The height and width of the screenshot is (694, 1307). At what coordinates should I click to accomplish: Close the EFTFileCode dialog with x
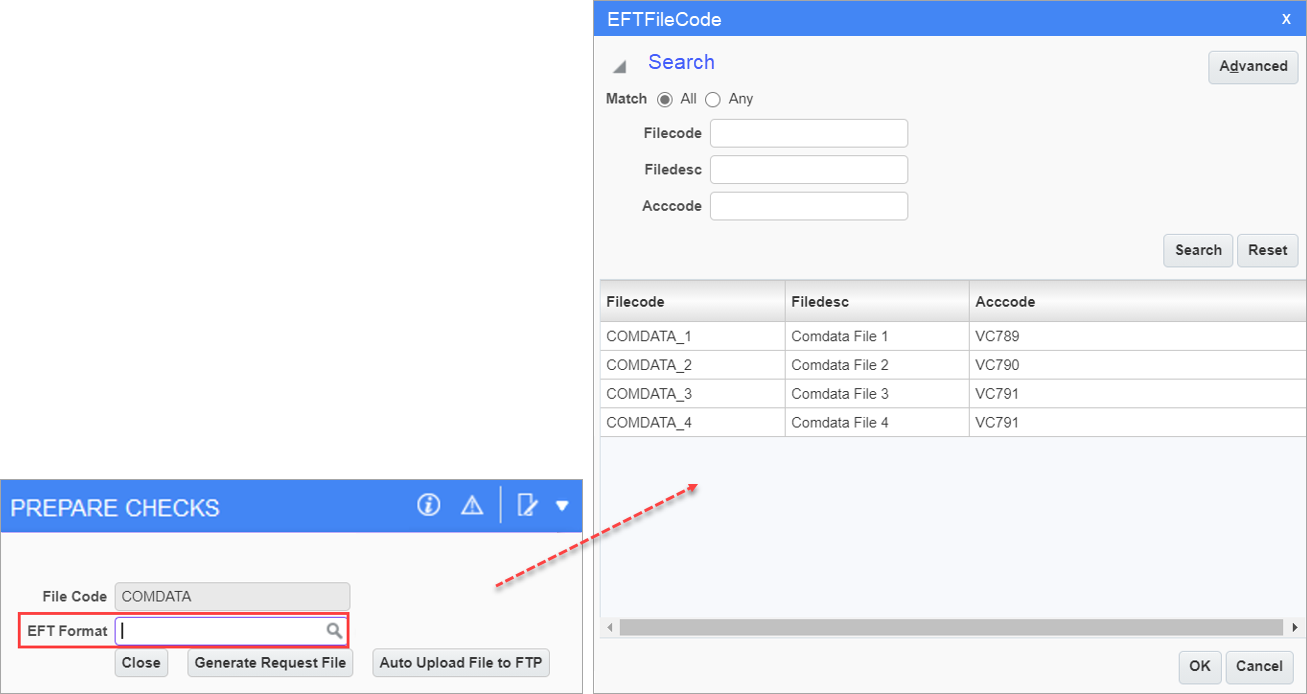(x=1286, y=19)
